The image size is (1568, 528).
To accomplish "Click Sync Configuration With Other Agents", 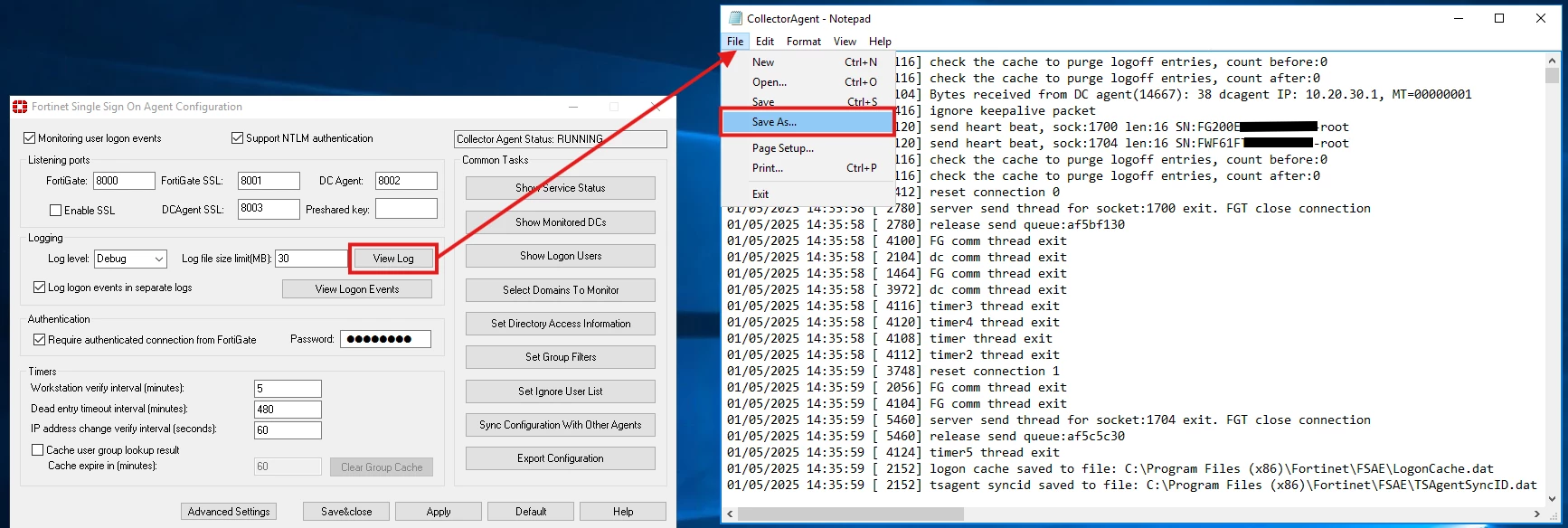I will [x=561, y=425].
